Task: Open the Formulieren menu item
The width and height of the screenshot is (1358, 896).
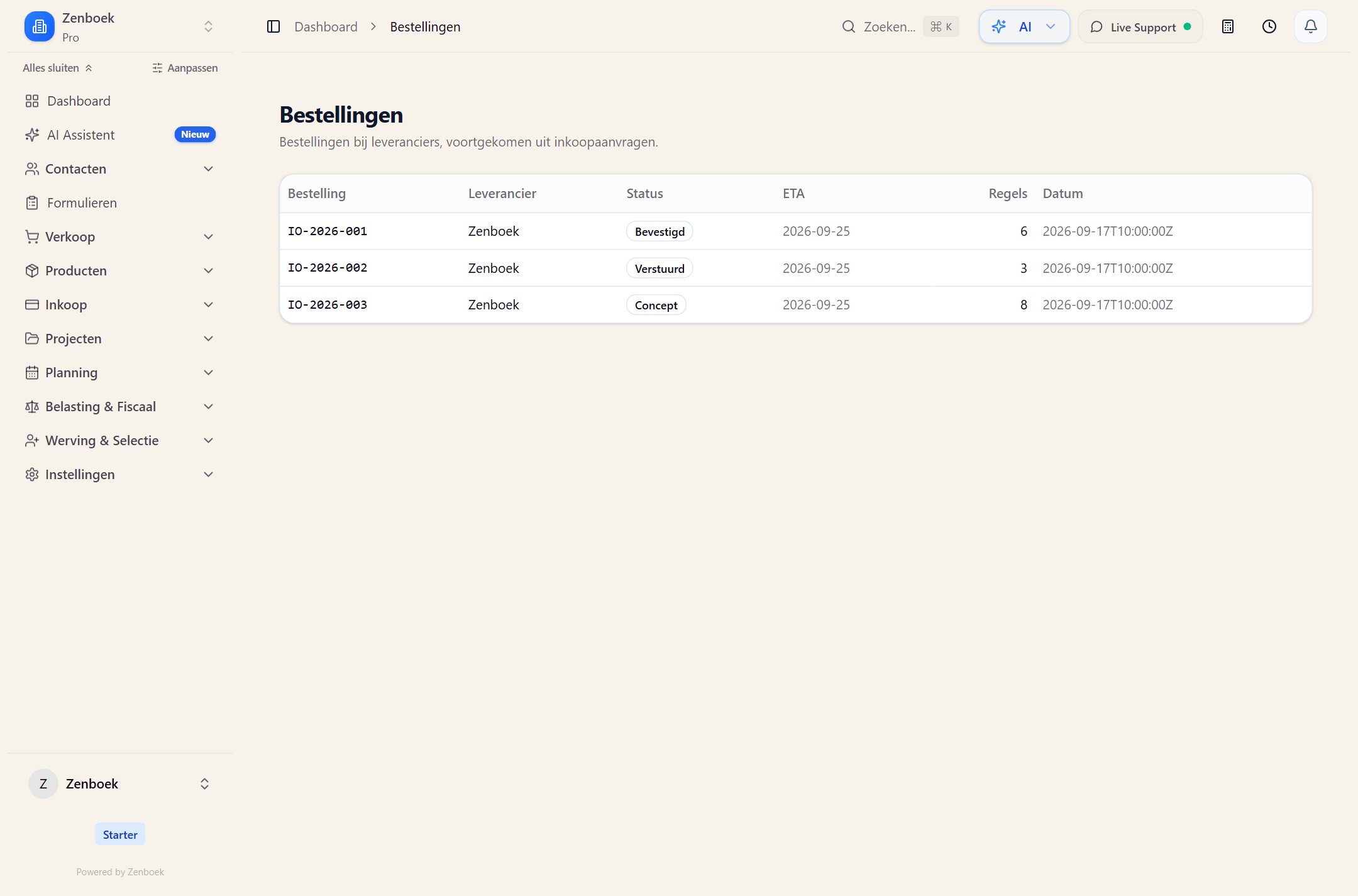Action: (x=120, y=202)
